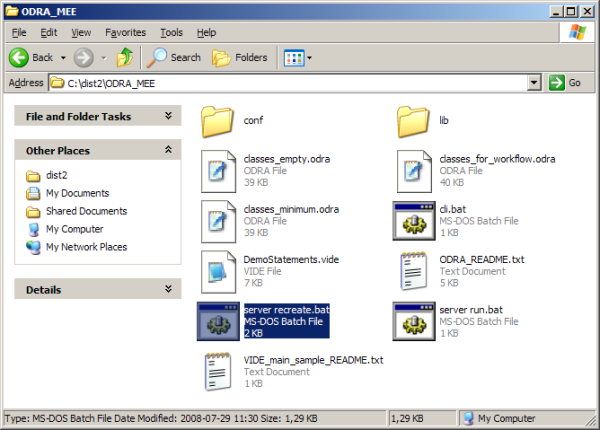This screenshot has height=430, width=600.
Task: Select the cli.bat batch file icon
Action: coord(414,221)
